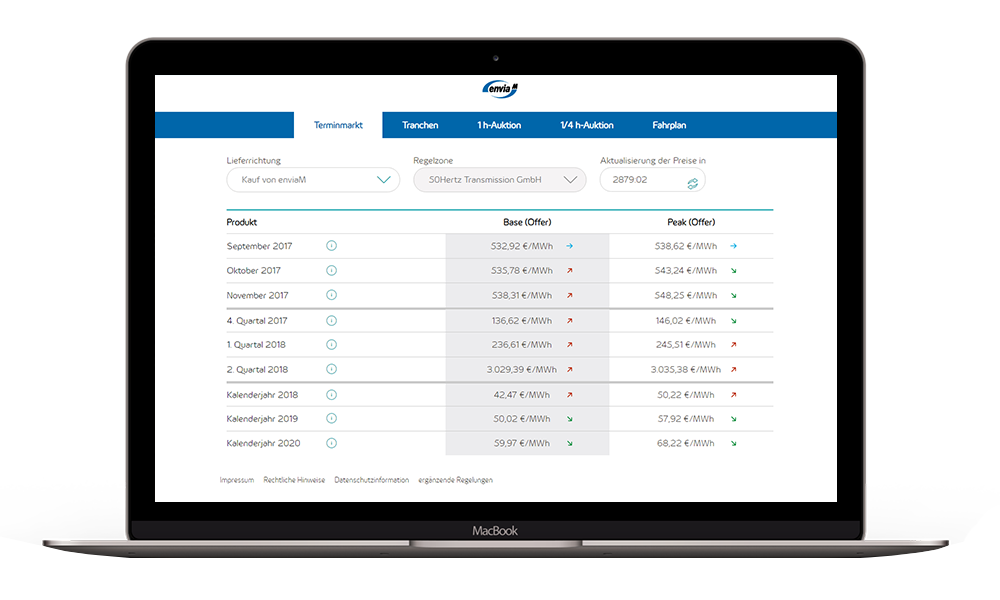
Task: Click Base price 59,97 €/MWh
Action: point(522,443)
